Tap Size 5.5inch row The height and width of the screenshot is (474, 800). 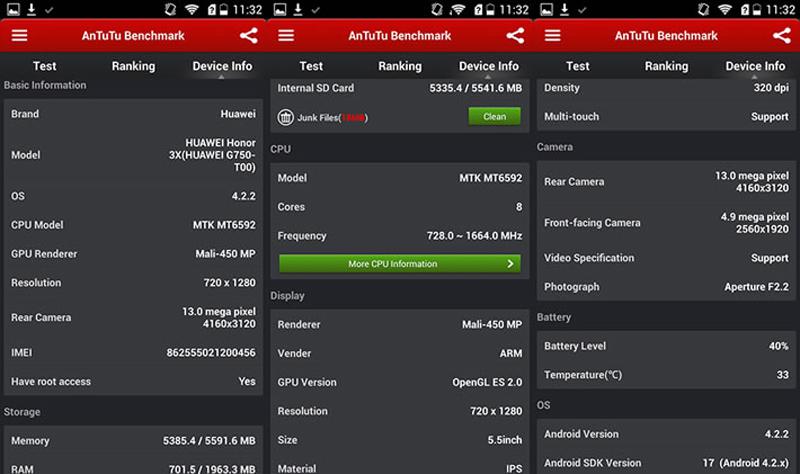400,440
